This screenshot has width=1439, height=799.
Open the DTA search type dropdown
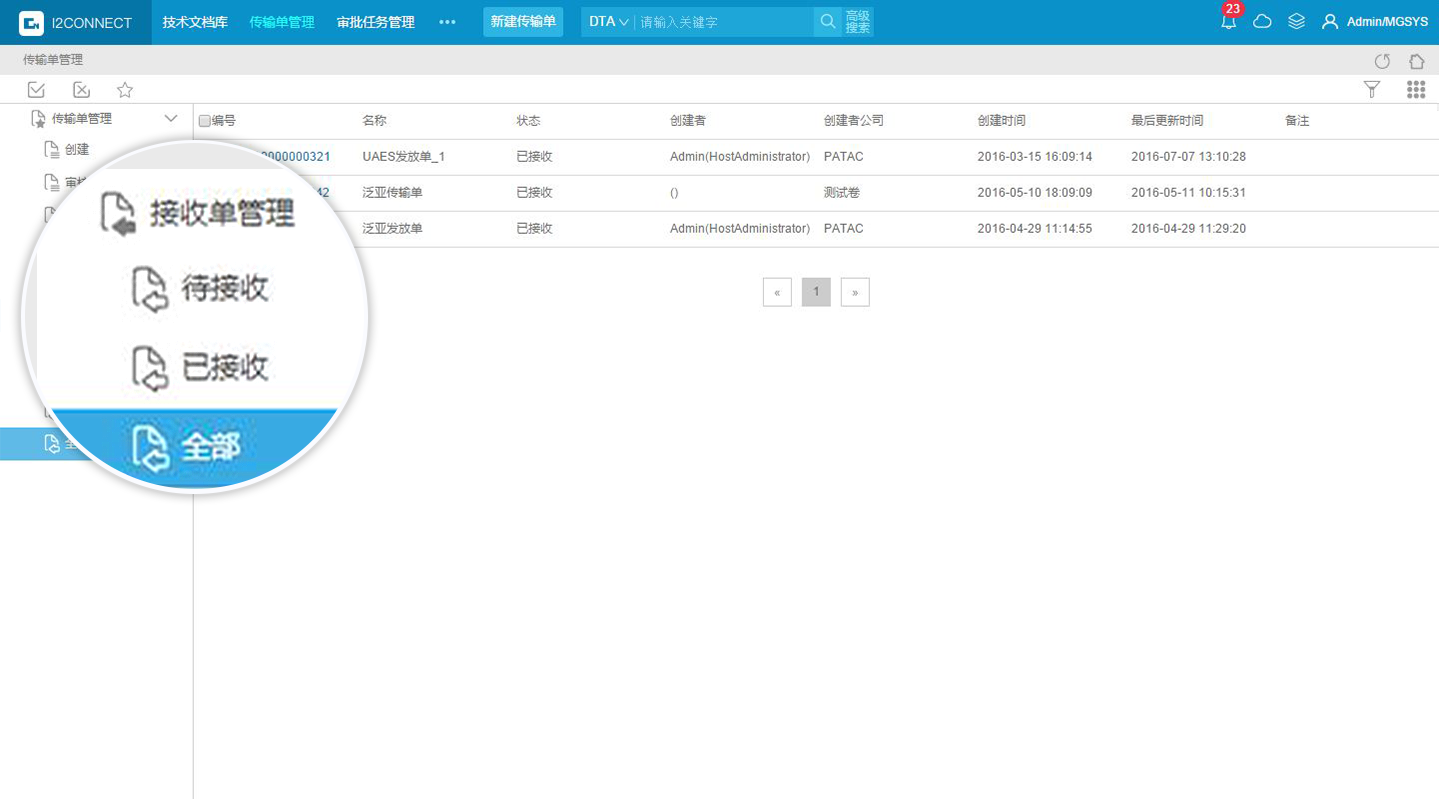[609, 22]
